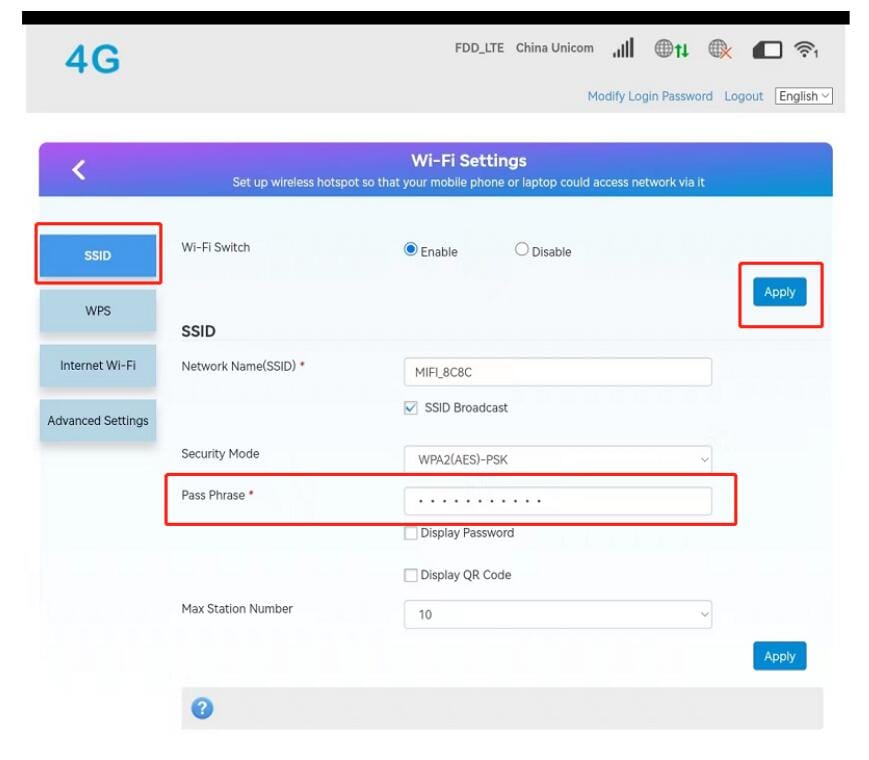
Task: Select the Enable Wi-Fi radio button
Action: pyautogui.click(x=411, y=250)
